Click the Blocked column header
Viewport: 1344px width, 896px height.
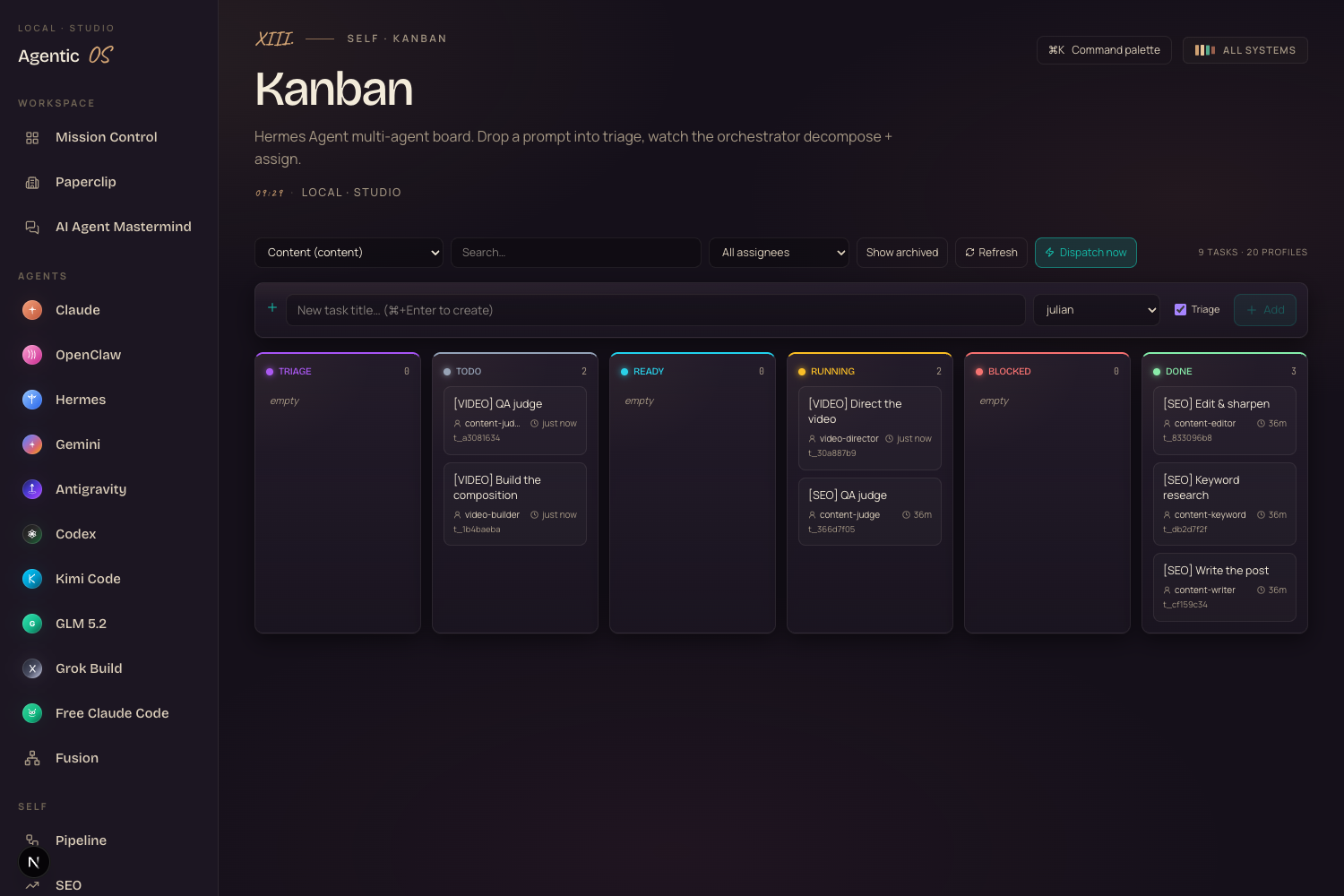[x=1047, y=371]
